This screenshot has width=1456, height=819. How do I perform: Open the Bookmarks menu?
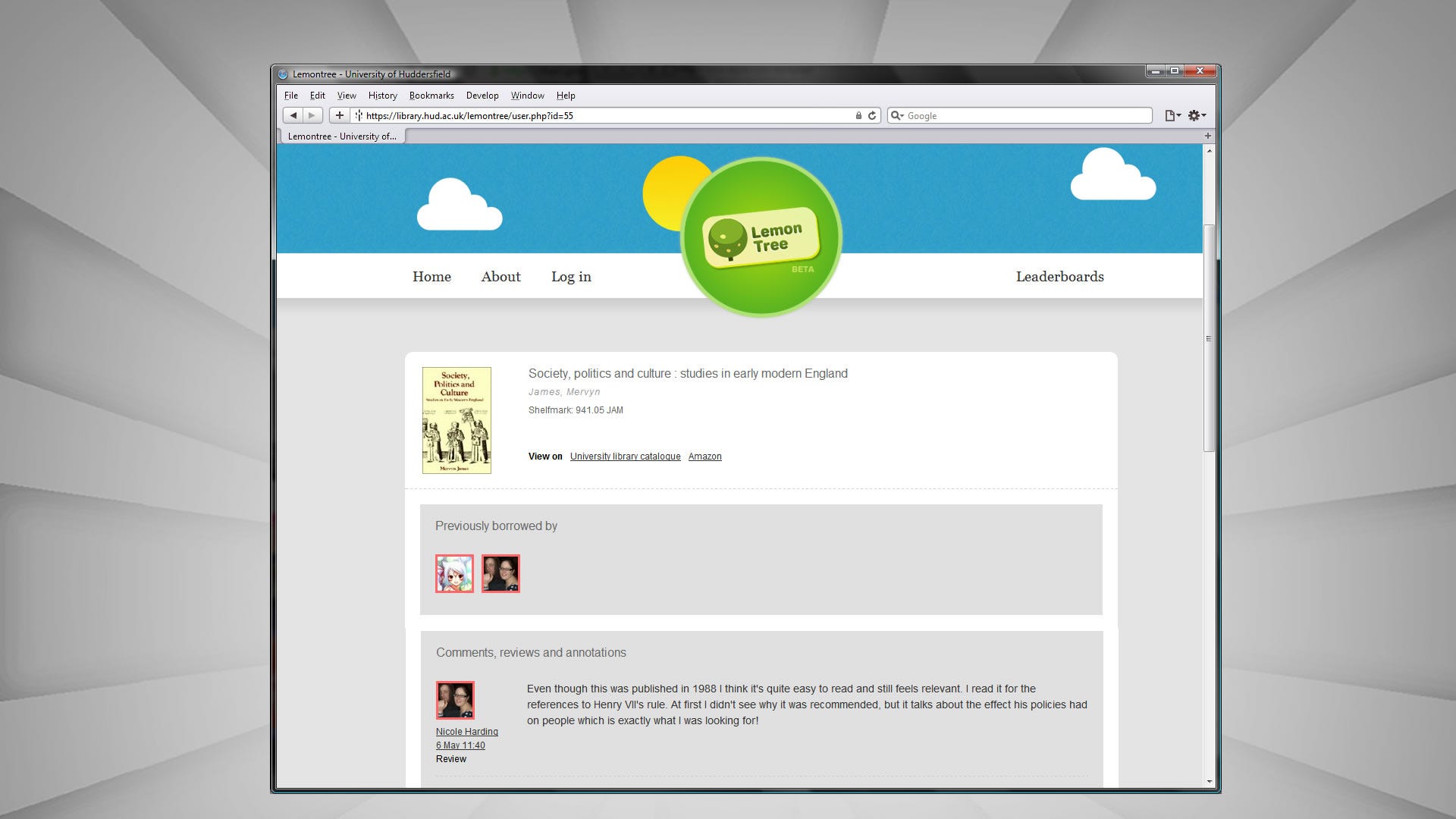[431, 96]
